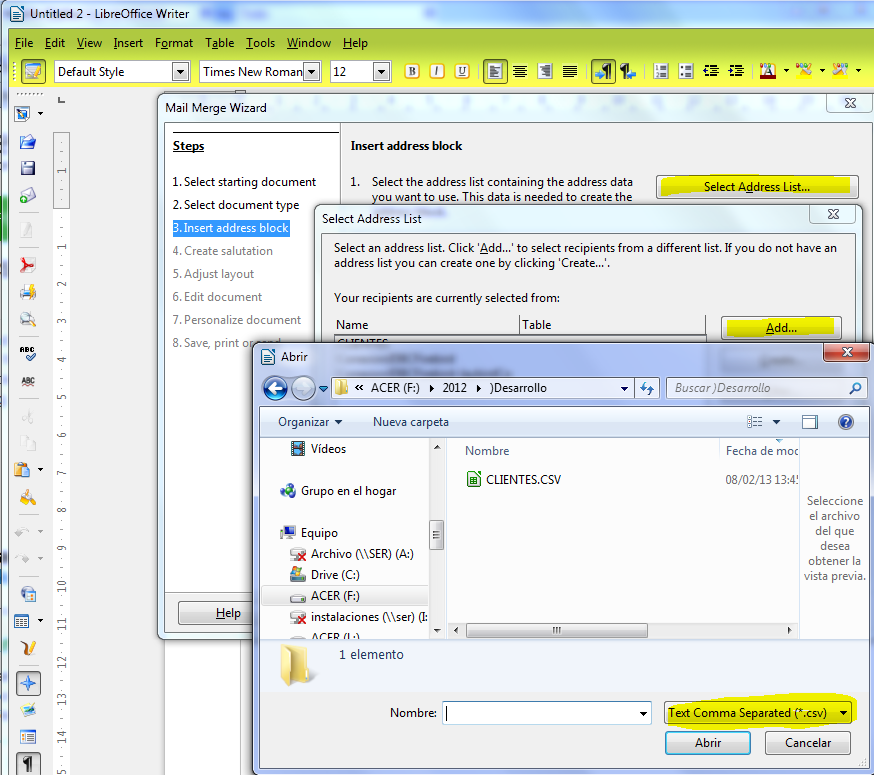Toggle Bold formatting
The image size is (874, 775).
(412, 71)
